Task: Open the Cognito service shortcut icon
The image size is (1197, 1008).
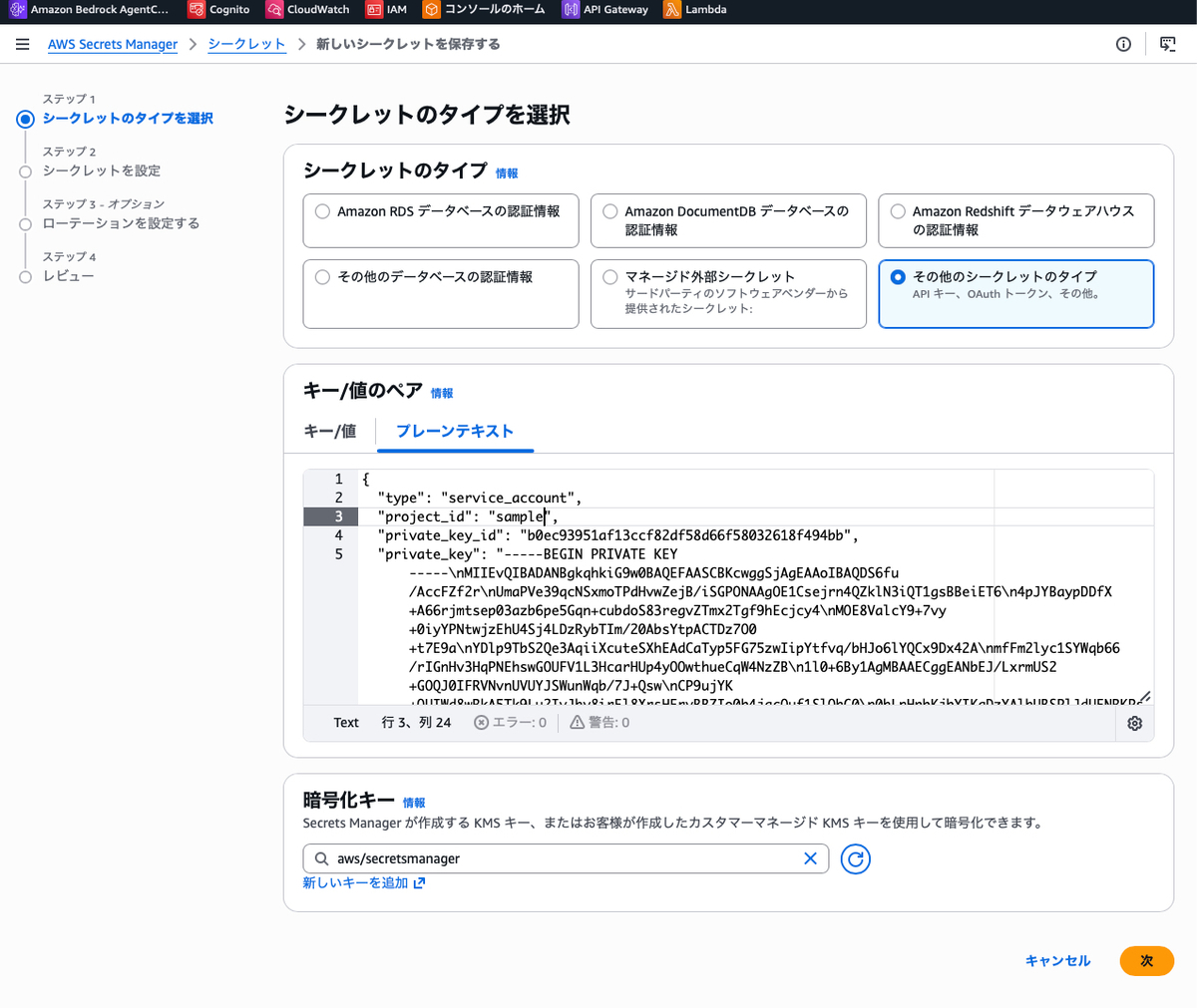Action: [197, 10]
